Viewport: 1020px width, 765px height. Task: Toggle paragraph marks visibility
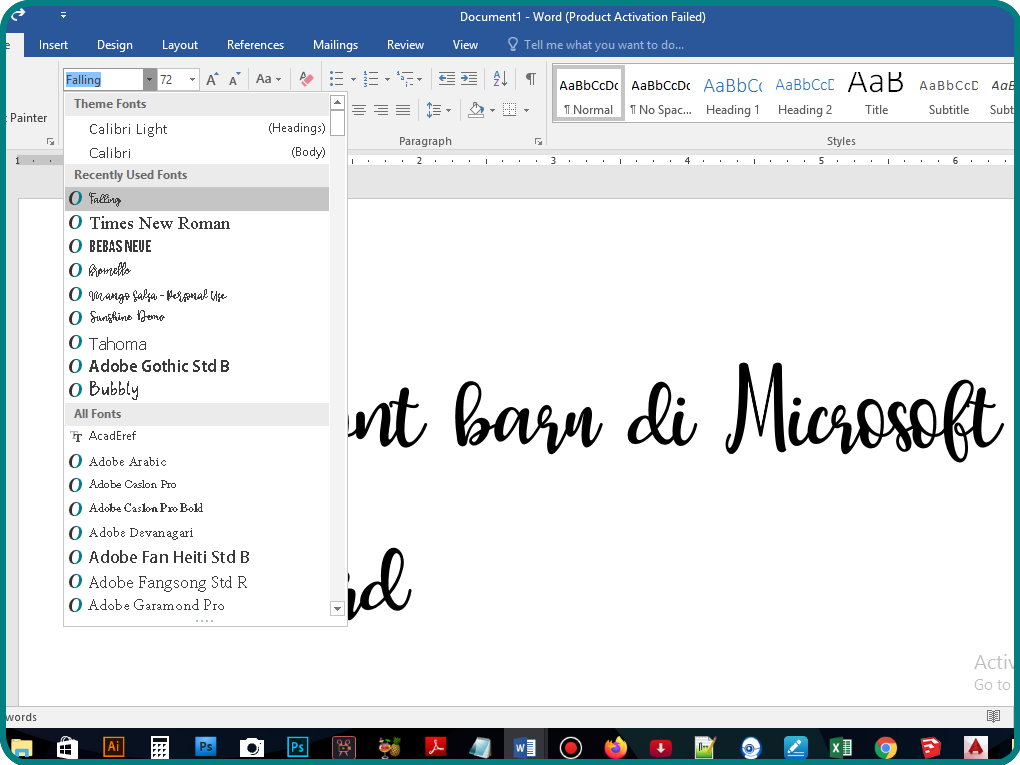click(531, 79)
